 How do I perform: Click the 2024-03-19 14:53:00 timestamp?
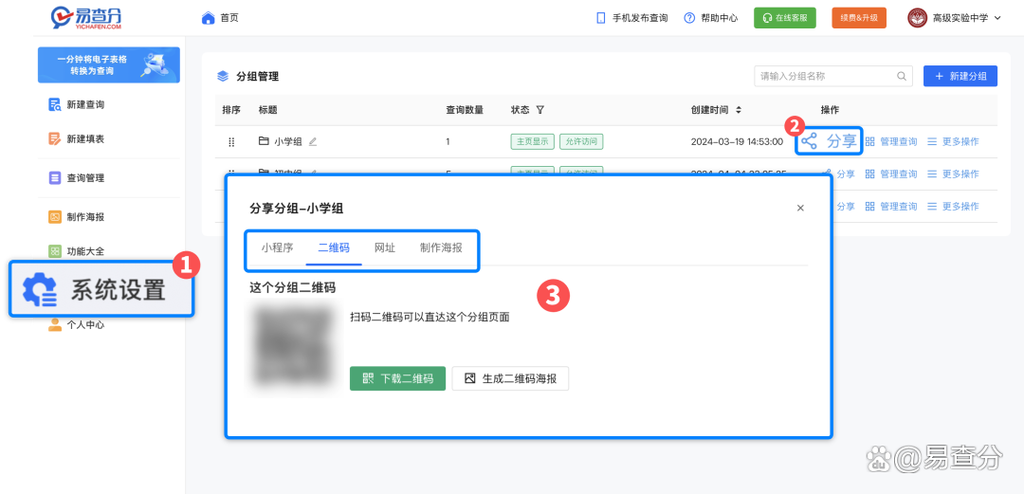click(x=737, y=141)
